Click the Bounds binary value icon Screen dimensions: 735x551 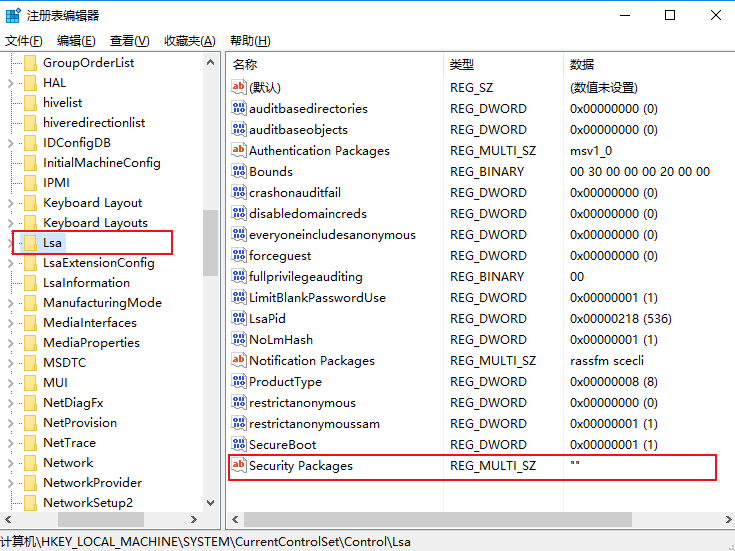click(x=239, y=172)
